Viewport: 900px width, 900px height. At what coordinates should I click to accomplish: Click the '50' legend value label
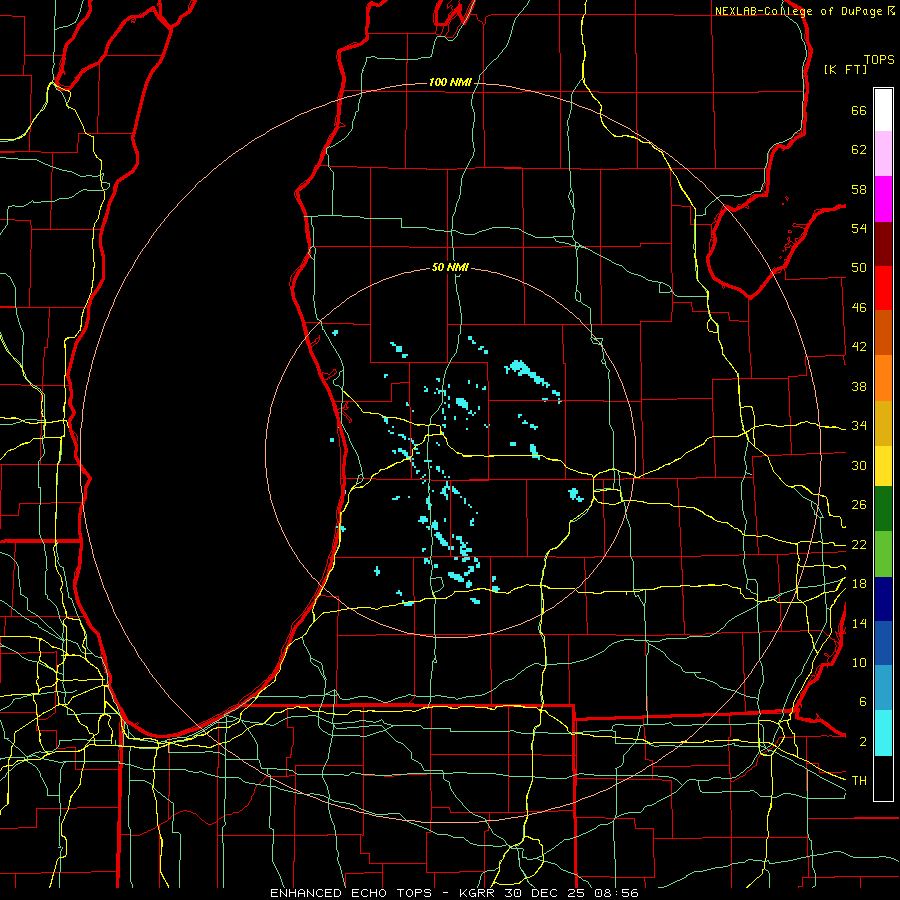(859, 268)
